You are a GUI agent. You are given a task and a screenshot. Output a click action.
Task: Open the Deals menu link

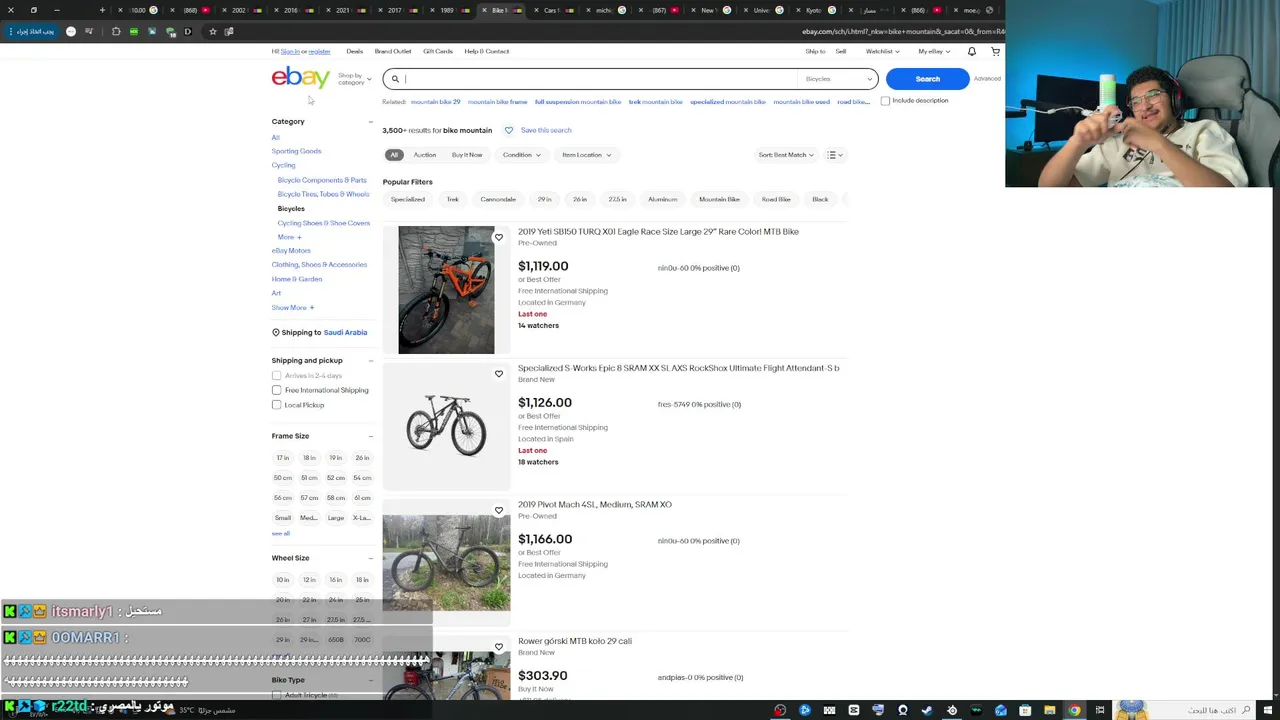tap(354, 51)
